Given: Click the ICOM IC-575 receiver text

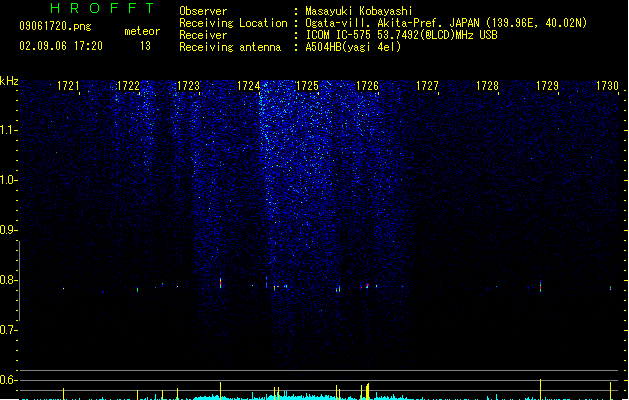Looking at the screenshot, I should [x=402, y=35].
